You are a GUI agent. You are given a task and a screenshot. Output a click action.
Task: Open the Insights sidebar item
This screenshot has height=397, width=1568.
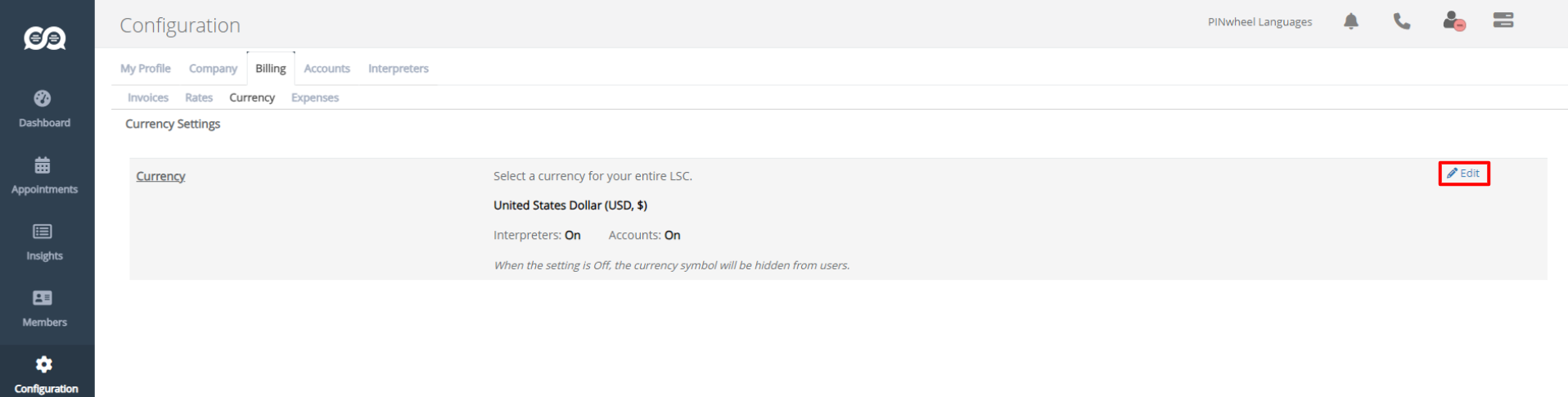tap(44, 243)
